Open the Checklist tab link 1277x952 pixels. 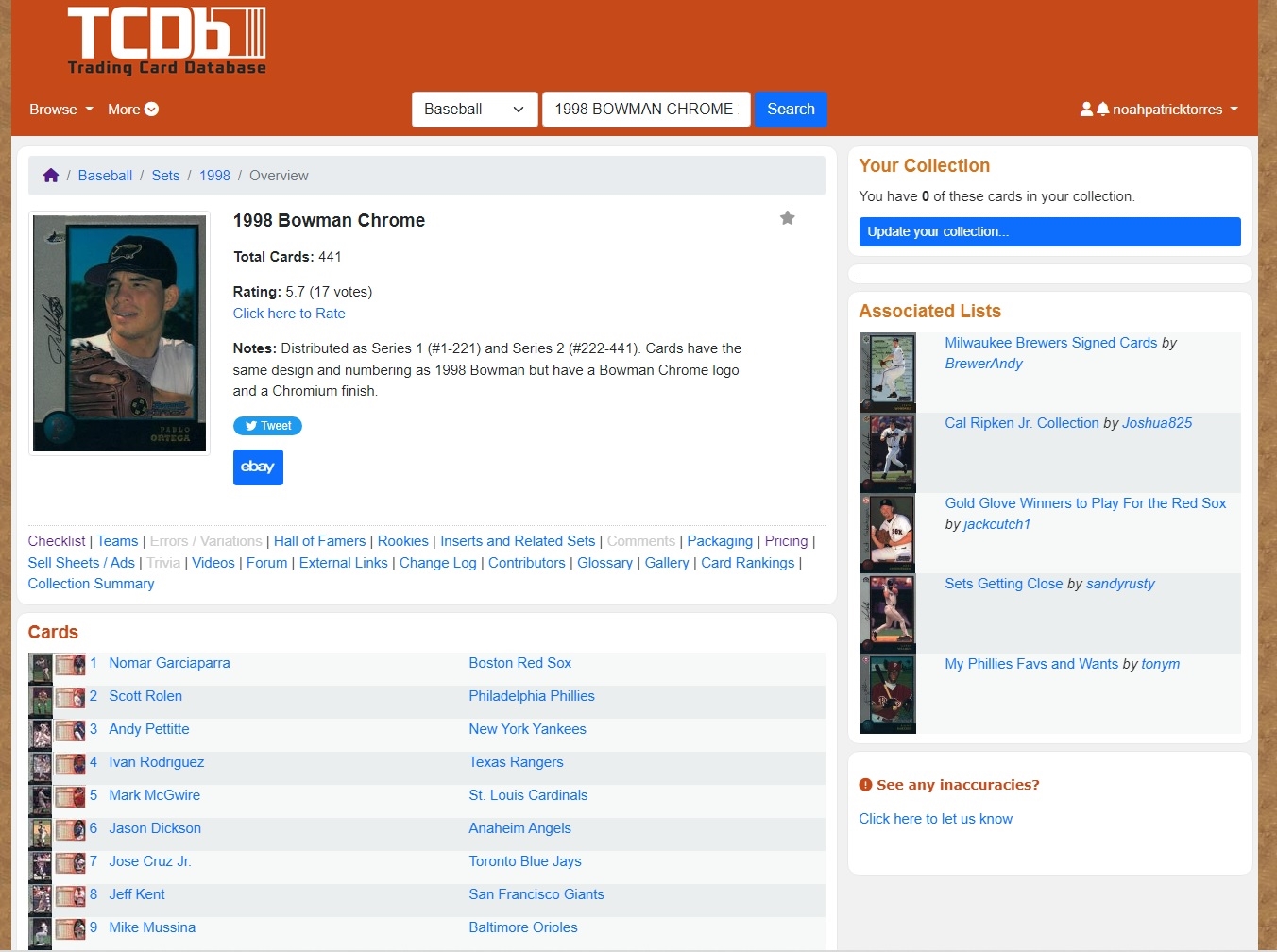pos(57,541)
